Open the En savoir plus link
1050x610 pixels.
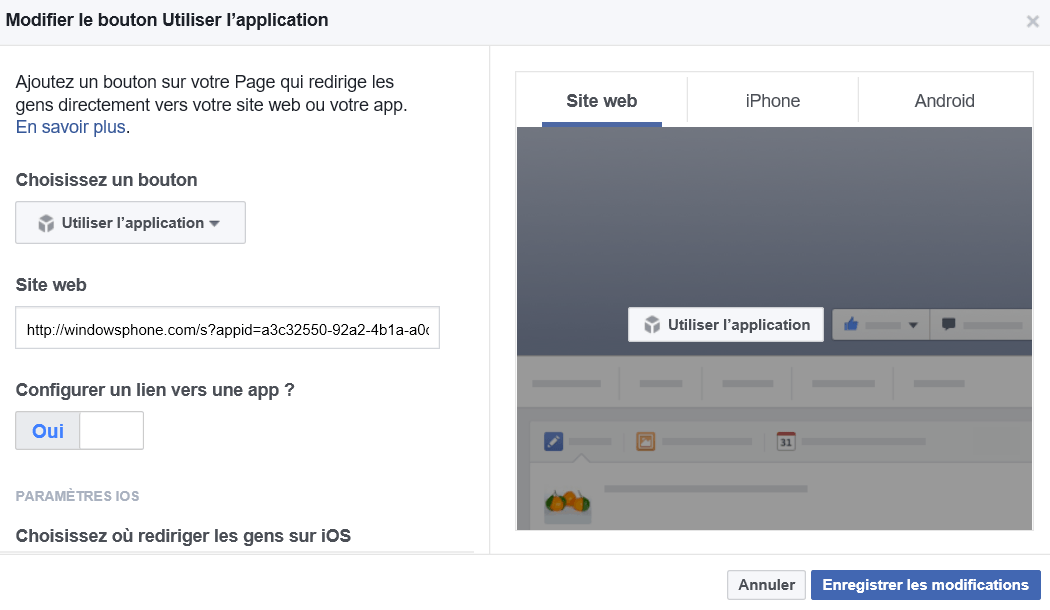(x=71, y=127)
